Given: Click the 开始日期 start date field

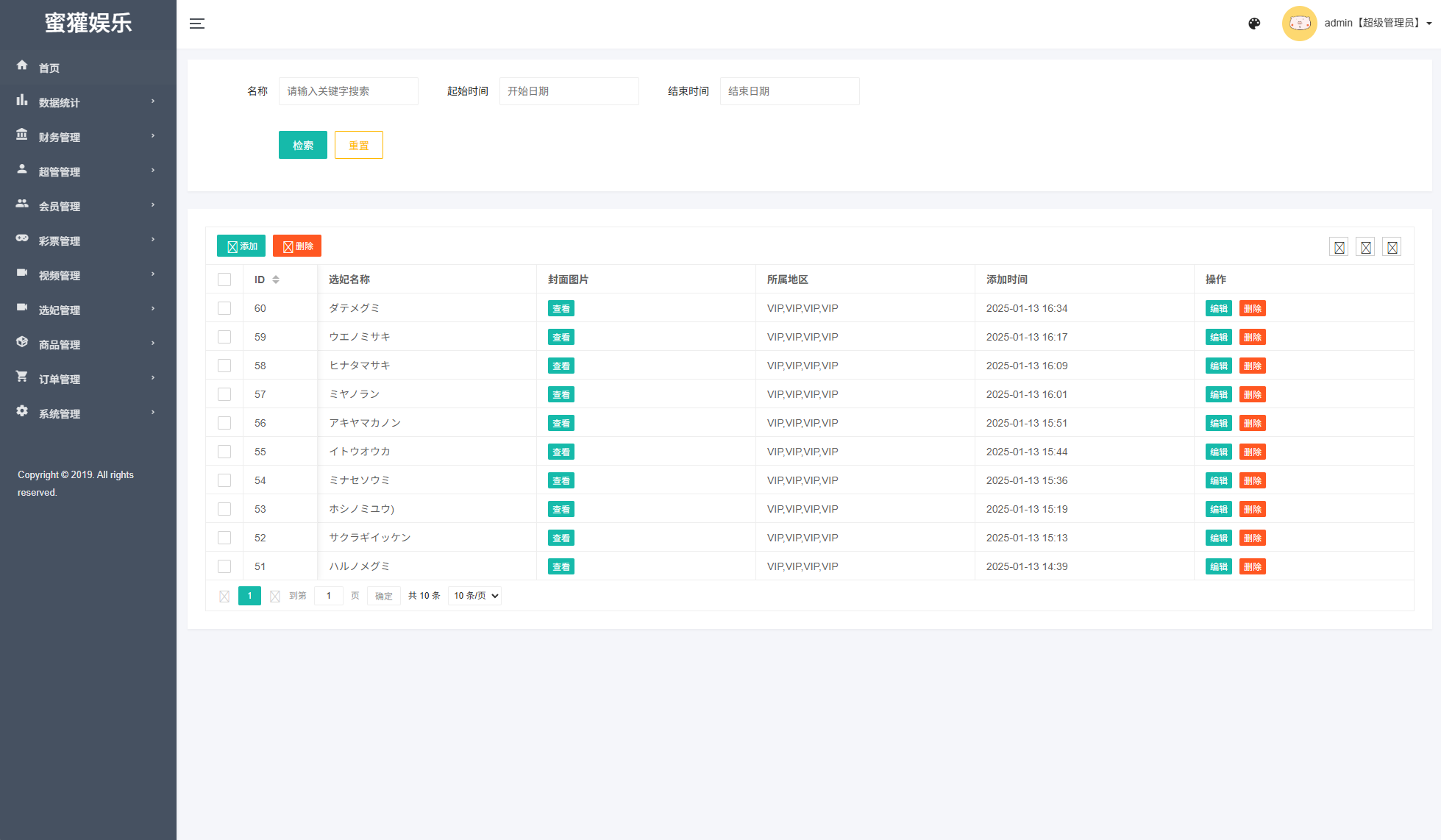Looking at the screenshot, I should point(569,91).
